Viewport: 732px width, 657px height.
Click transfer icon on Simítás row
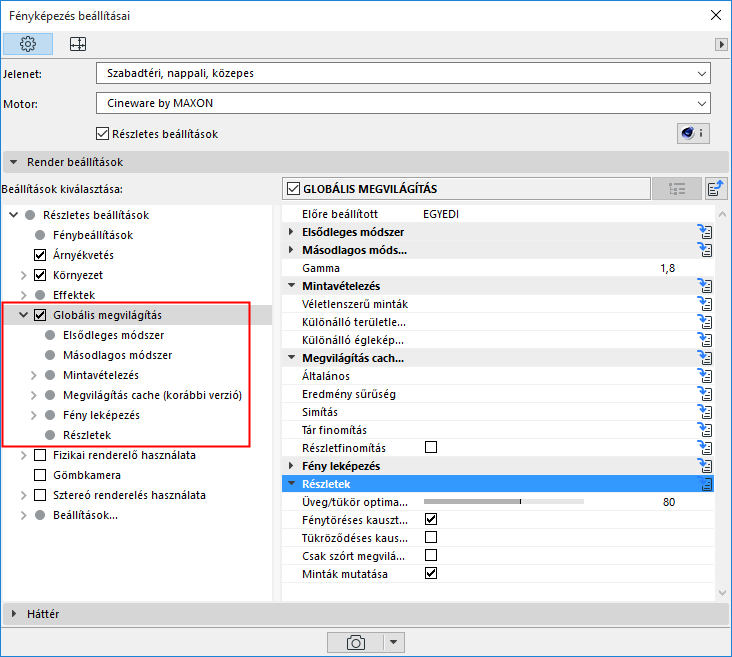pyautogui.click(x=705, y=412)
